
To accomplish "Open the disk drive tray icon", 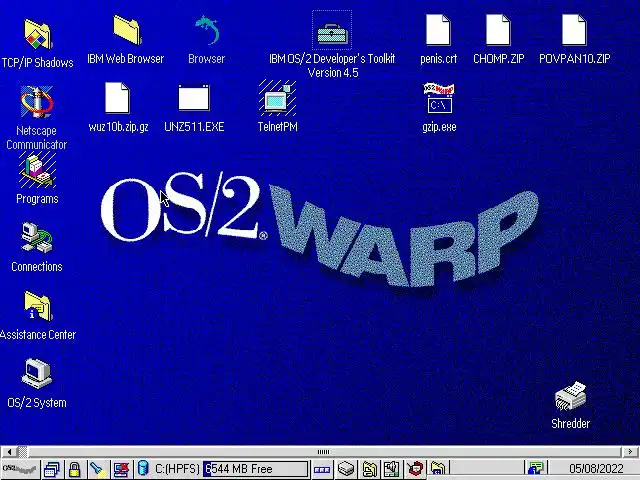I will coord(346,469).
